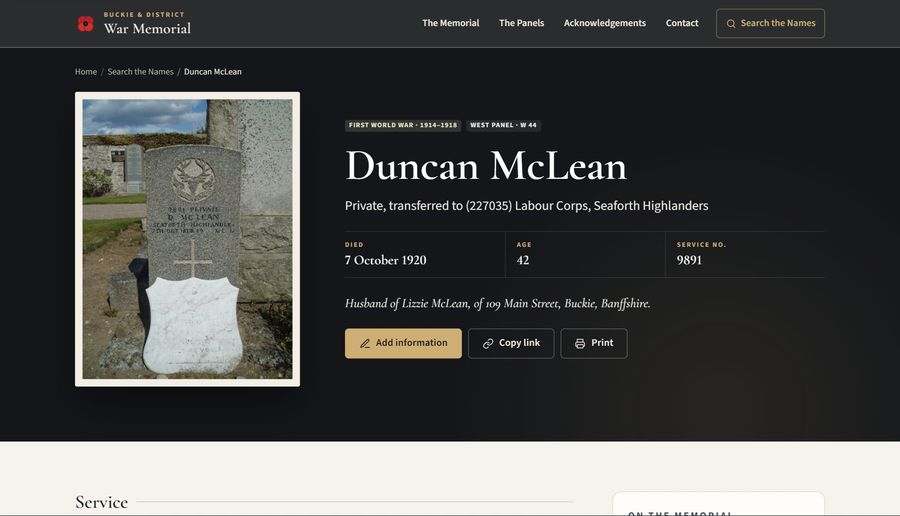Print the memorial record
The height and width of the screenshot is (516, 900).
(x=593, y=343)
